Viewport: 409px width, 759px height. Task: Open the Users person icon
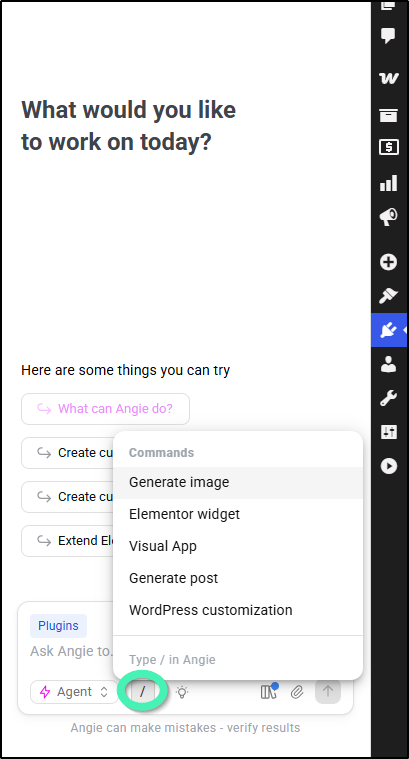388,364
